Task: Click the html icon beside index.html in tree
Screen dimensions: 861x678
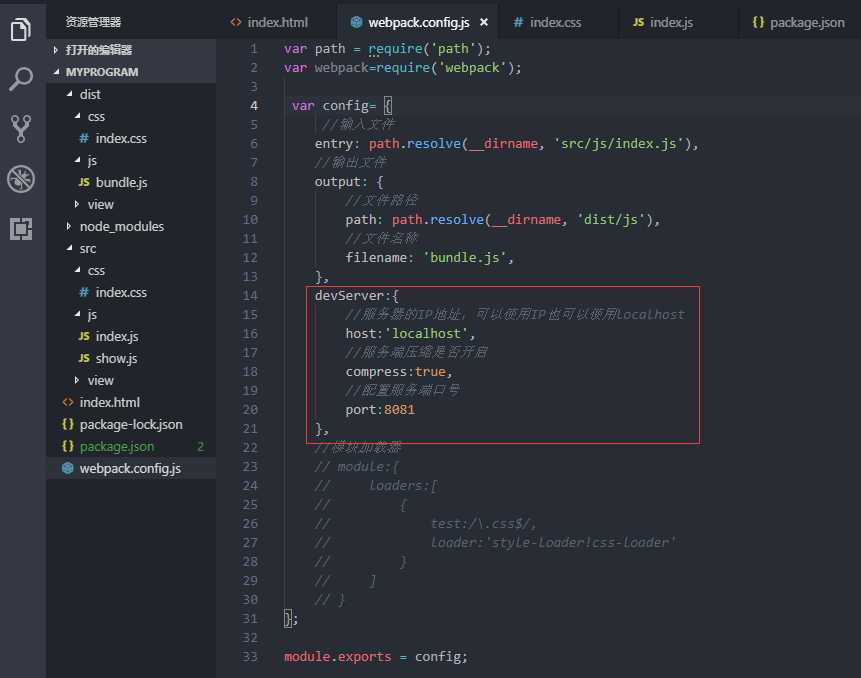Action: pos(68,402)
